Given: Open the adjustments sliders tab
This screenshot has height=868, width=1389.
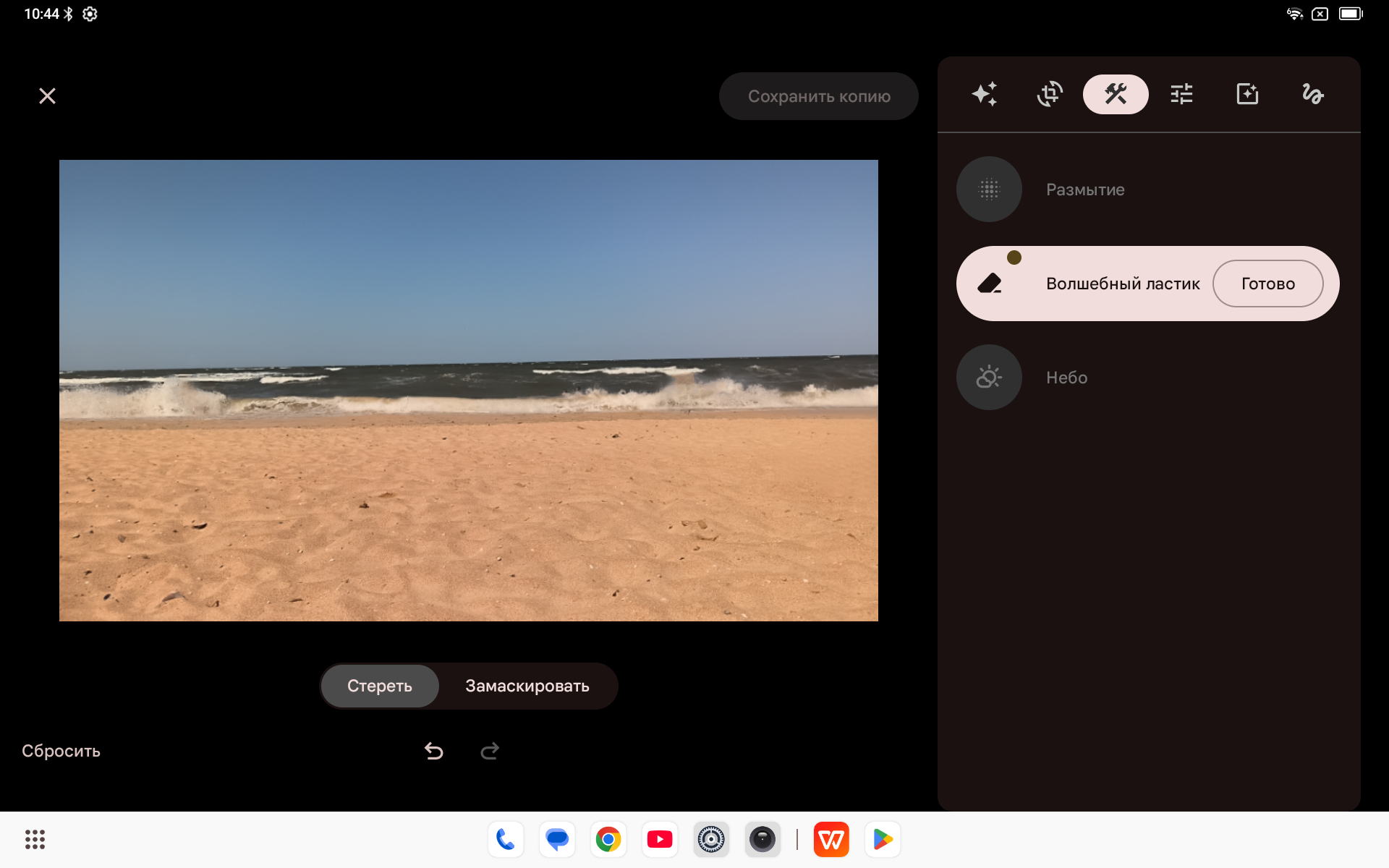Looking at the screenshot, I should click(1181, 94).
